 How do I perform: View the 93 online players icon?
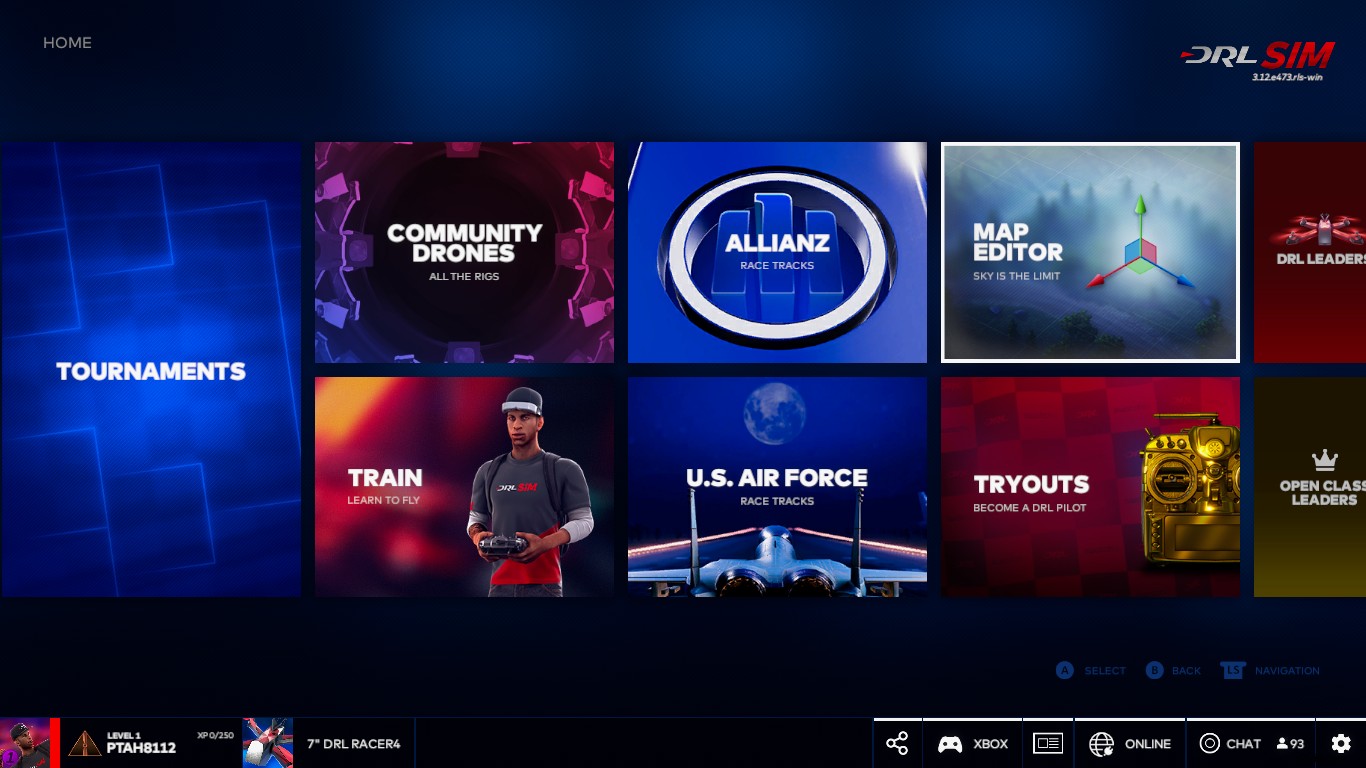[x=1290, y=744]
